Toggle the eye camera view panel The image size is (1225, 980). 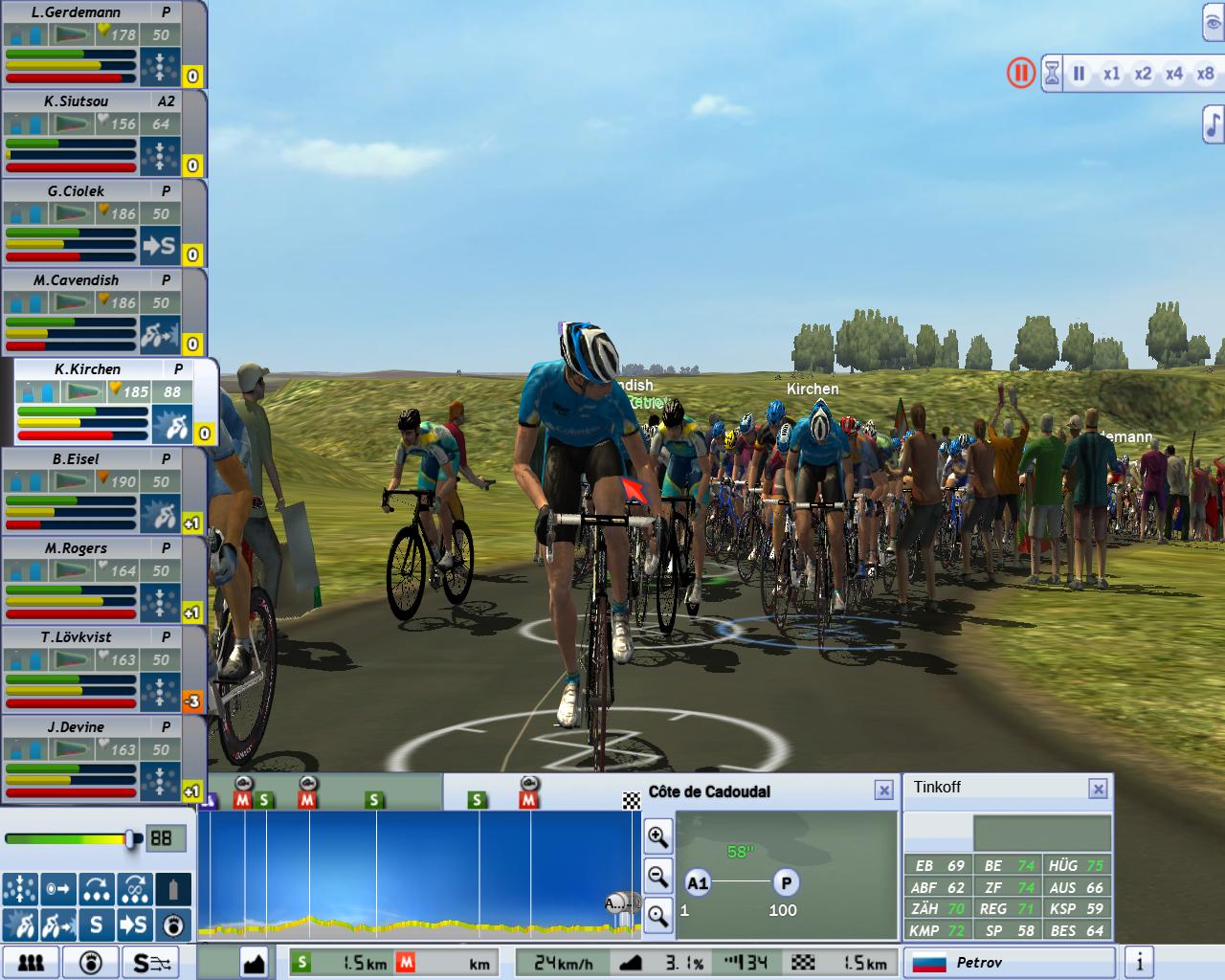coord(1213,24)
